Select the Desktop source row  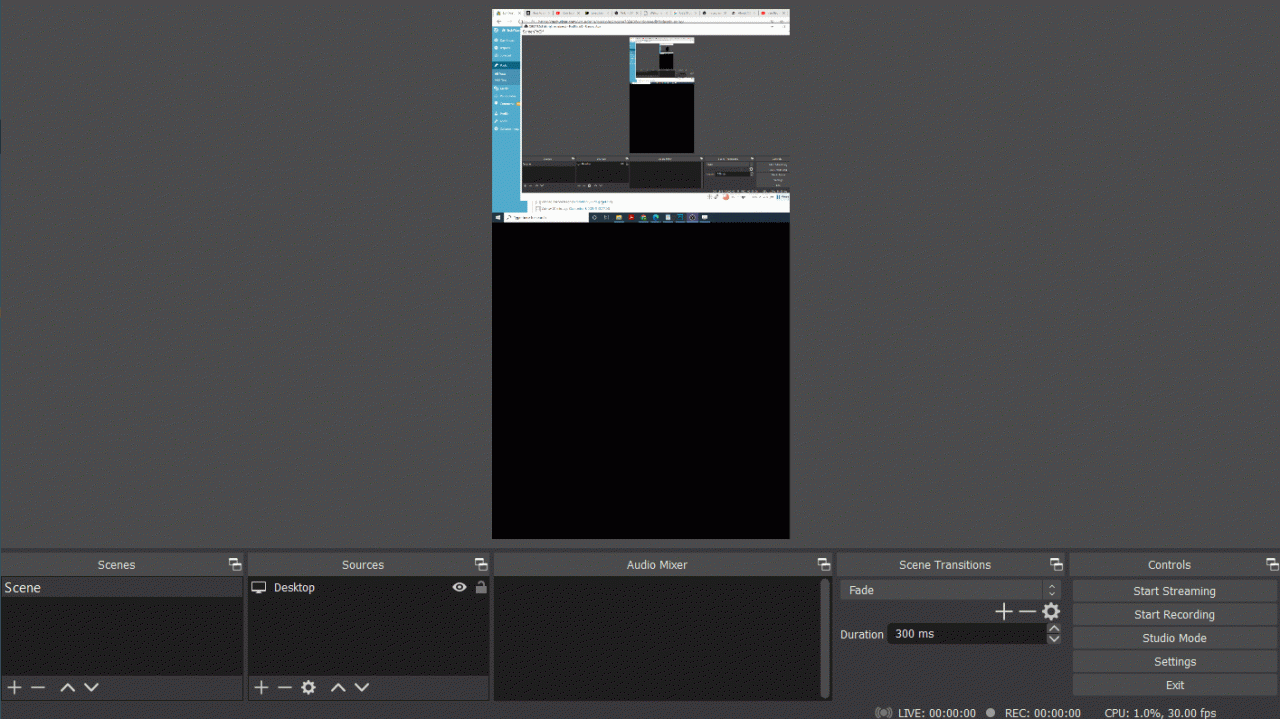coord(369,588)
